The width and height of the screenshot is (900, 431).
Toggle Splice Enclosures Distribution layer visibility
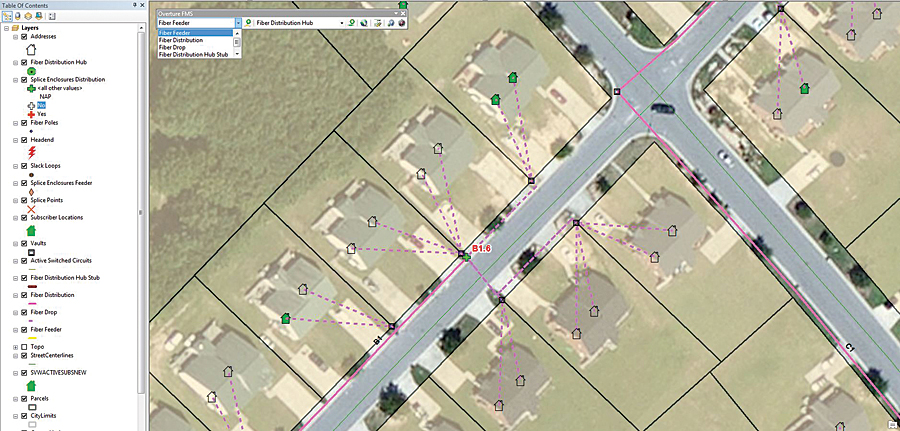(24, 79)
